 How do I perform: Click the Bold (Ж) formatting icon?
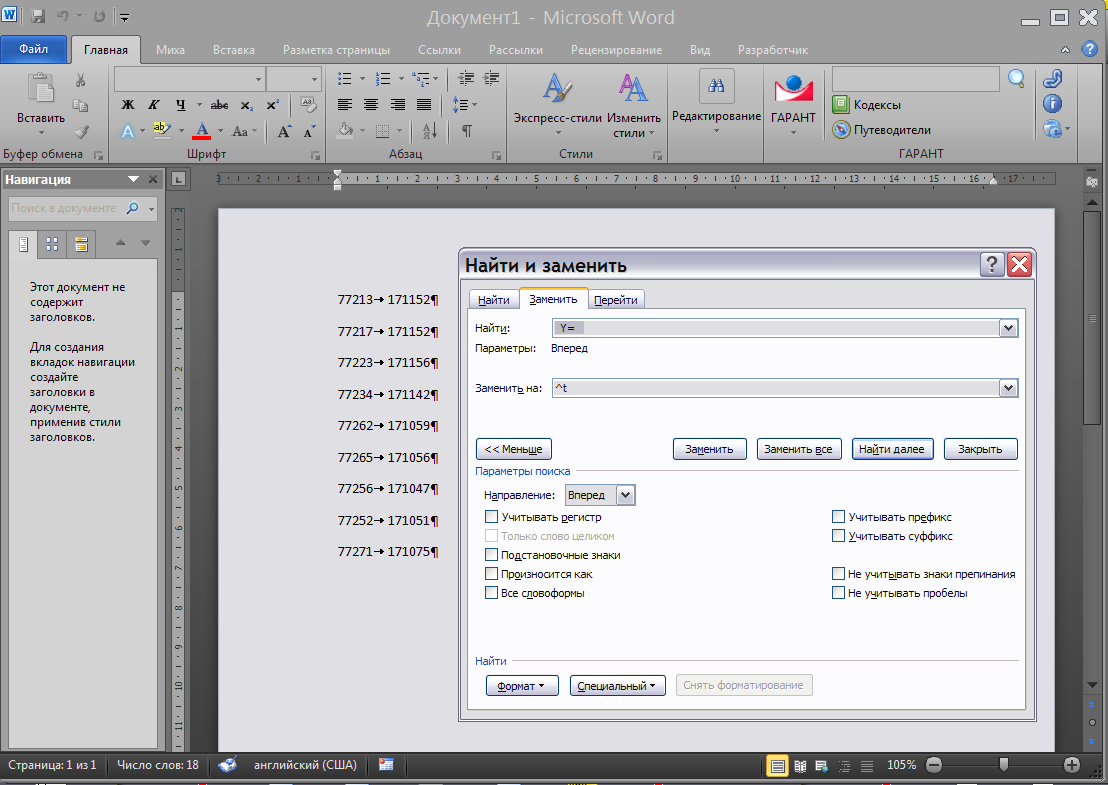tap(127, 105)
